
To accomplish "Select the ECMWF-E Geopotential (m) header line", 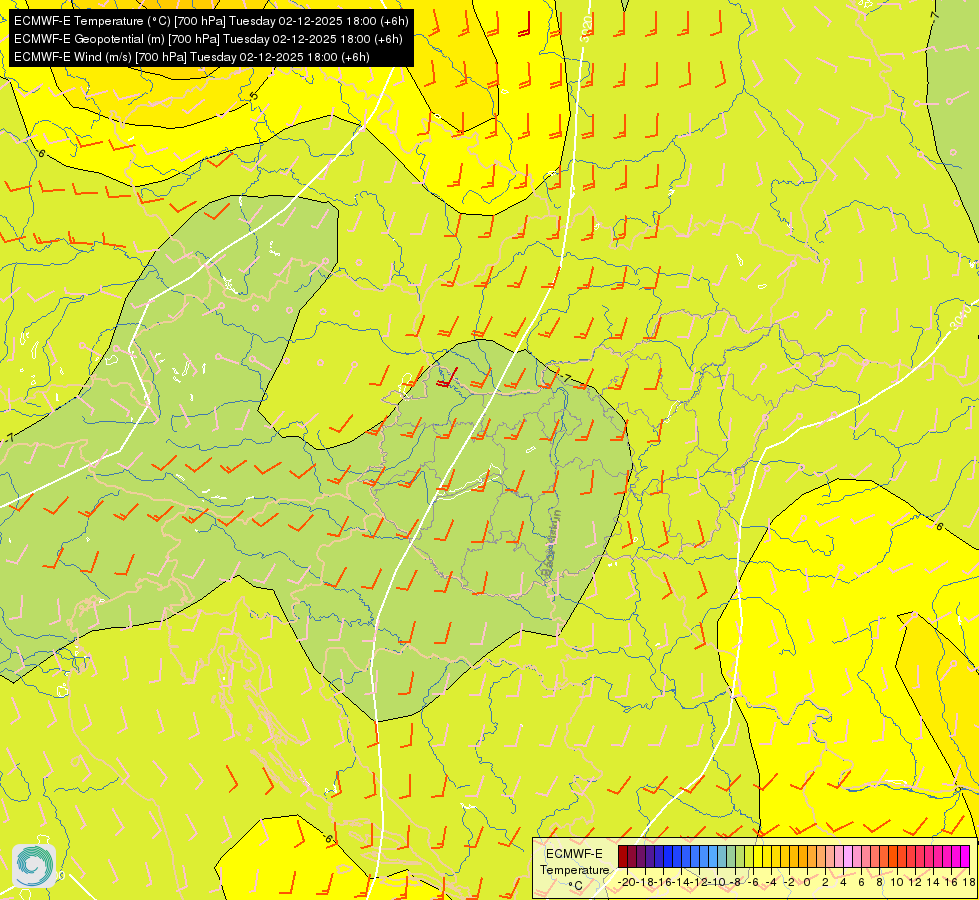I will [x=208, y=39].
